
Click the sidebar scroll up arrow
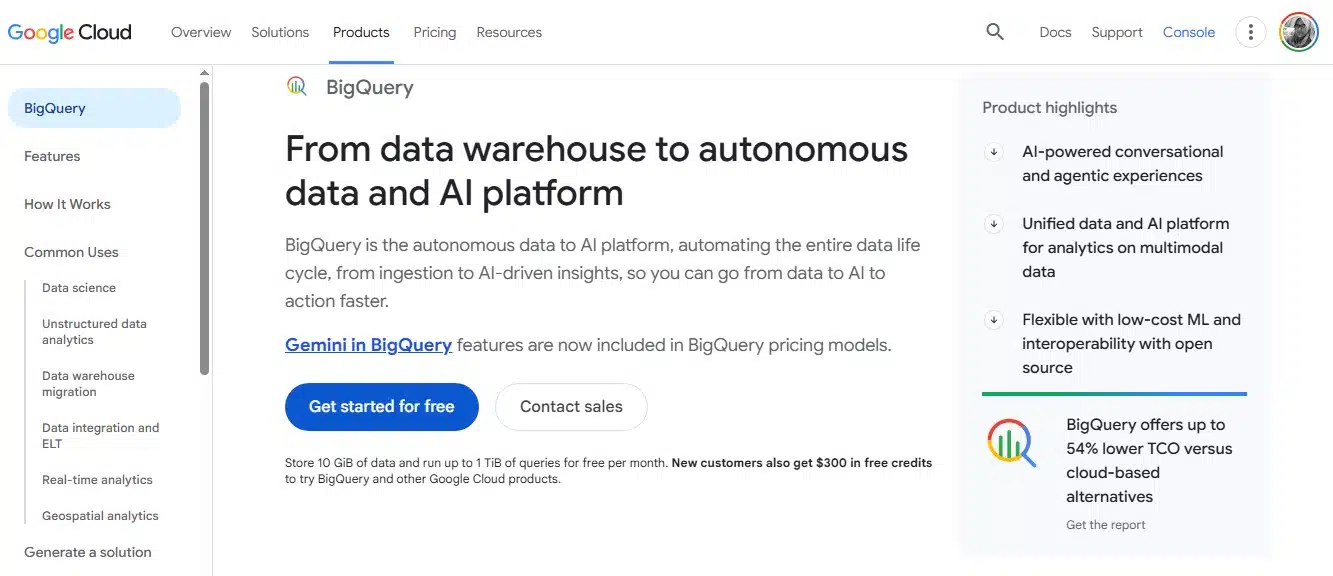[204, 73]
